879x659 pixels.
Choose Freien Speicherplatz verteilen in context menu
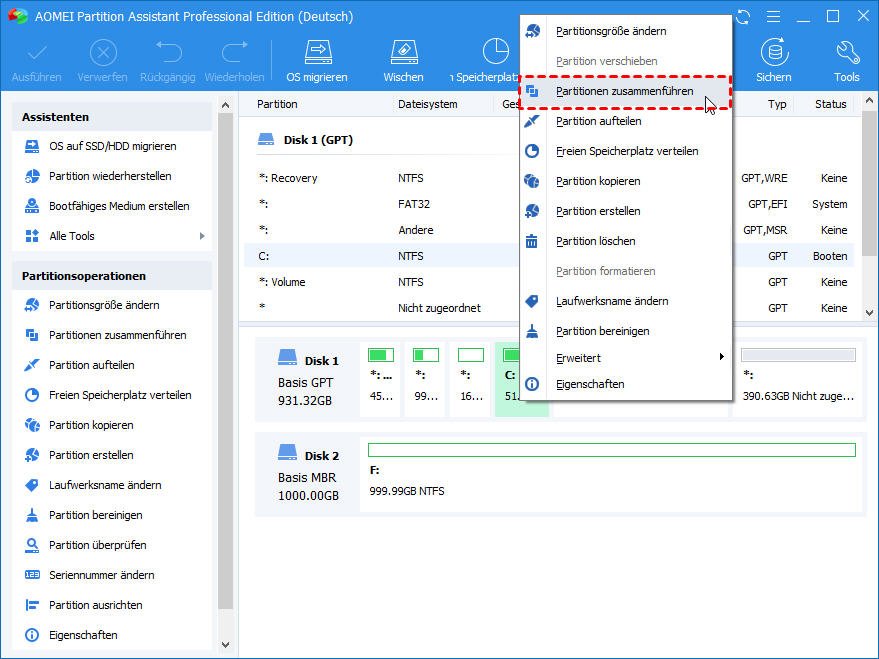(626, 151)
